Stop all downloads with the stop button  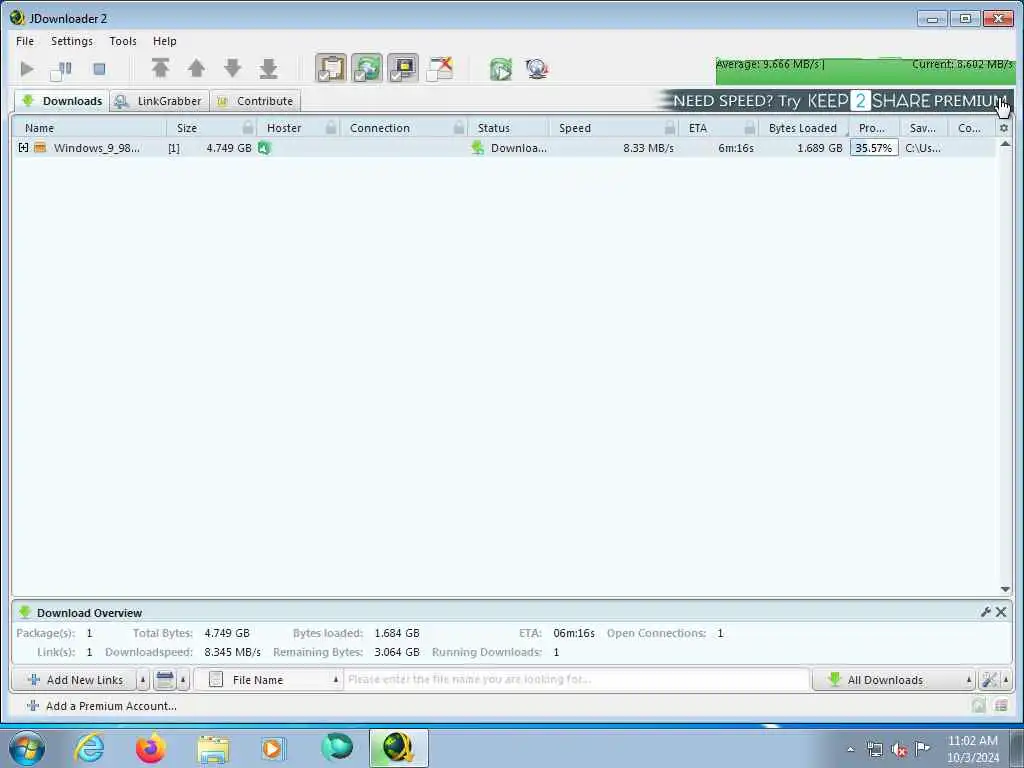[99, 69]
